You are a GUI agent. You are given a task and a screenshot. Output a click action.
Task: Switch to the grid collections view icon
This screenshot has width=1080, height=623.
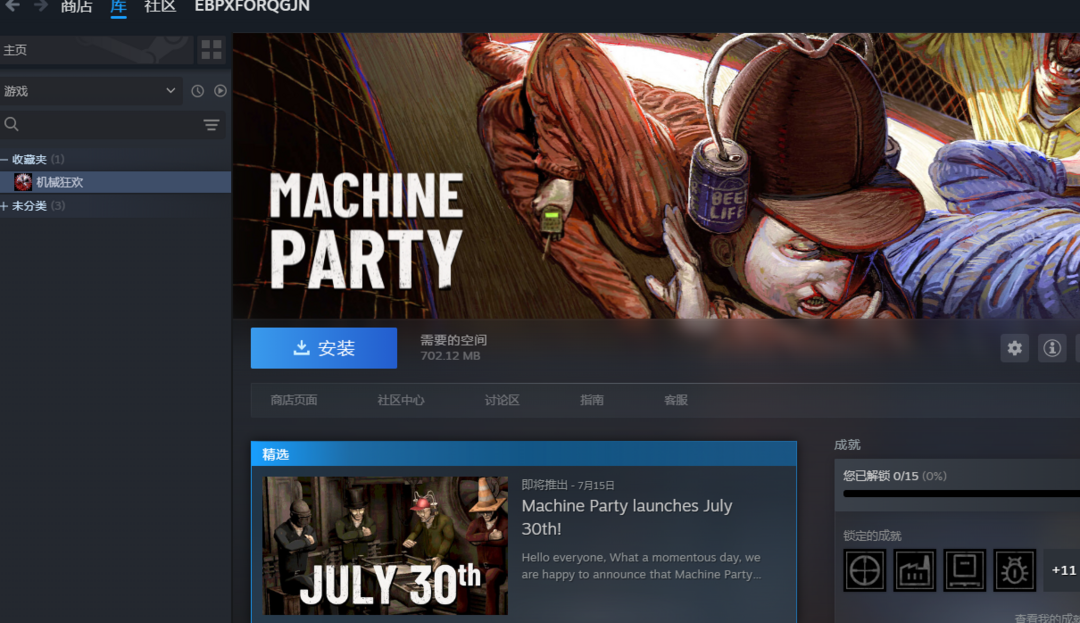coord(211,50)
